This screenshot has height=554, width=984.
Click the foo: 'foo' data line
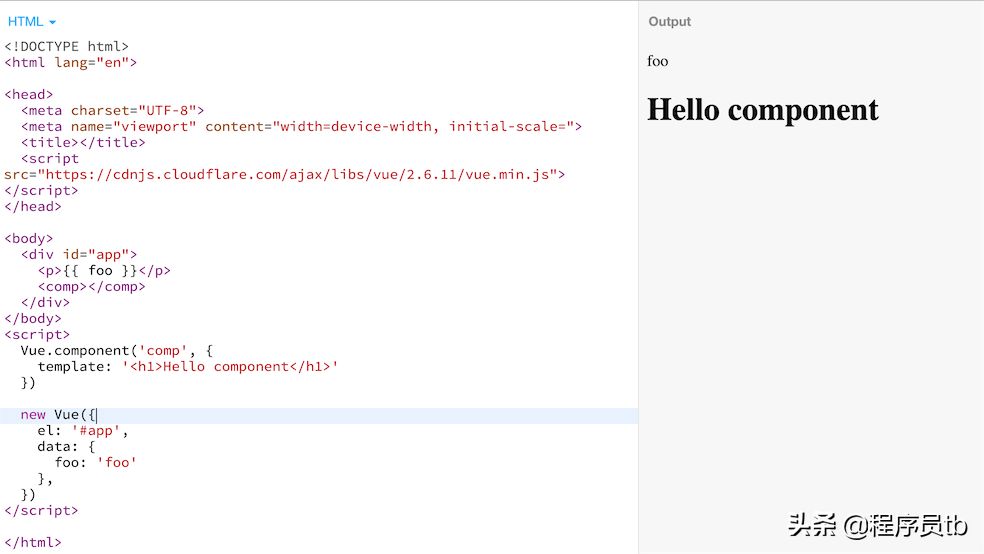(x=96, y=462)
